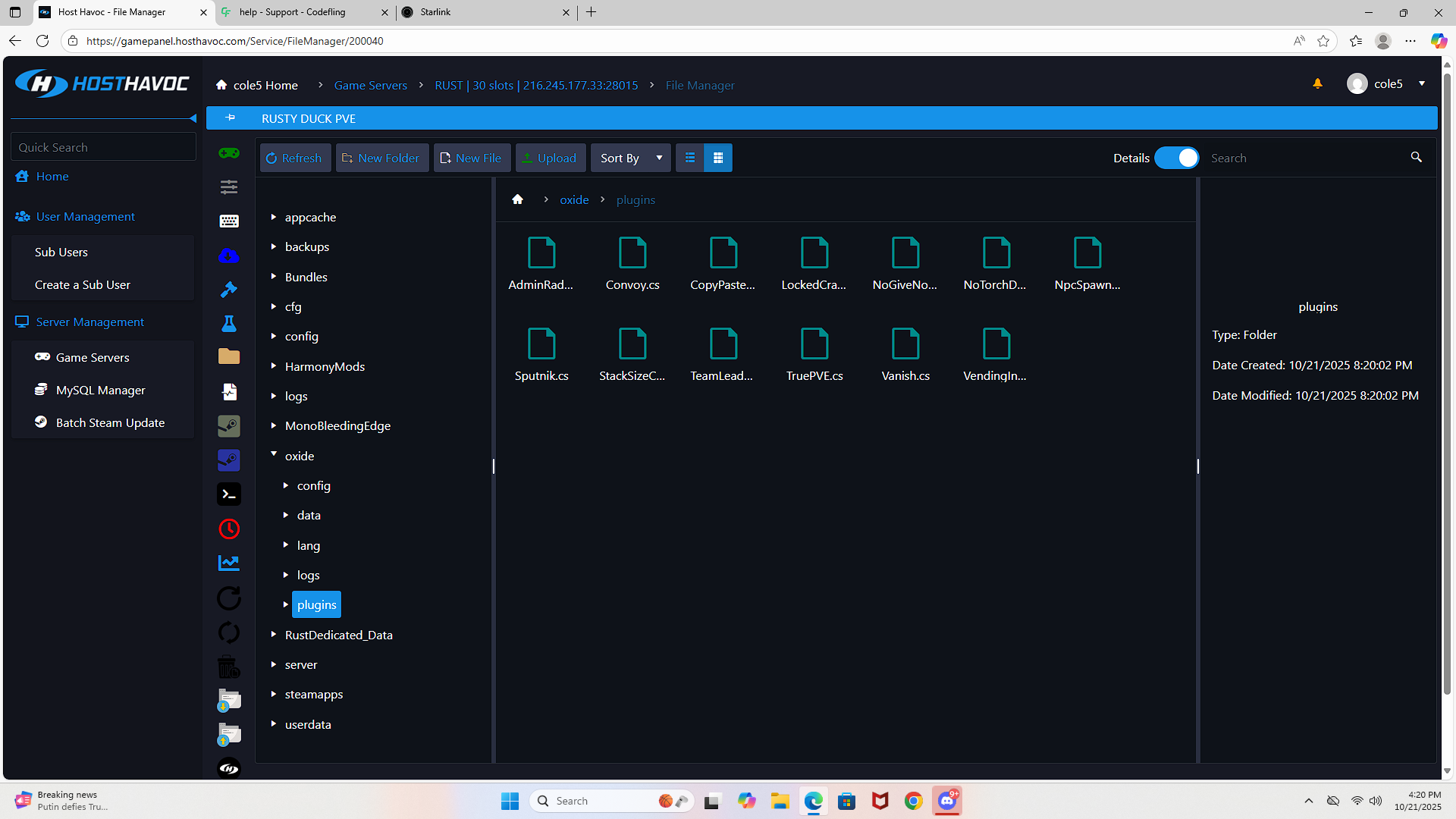The image size is (1456, 819).
Task: Click the trash can sidebar icon
Action: (x=229, y=667)
